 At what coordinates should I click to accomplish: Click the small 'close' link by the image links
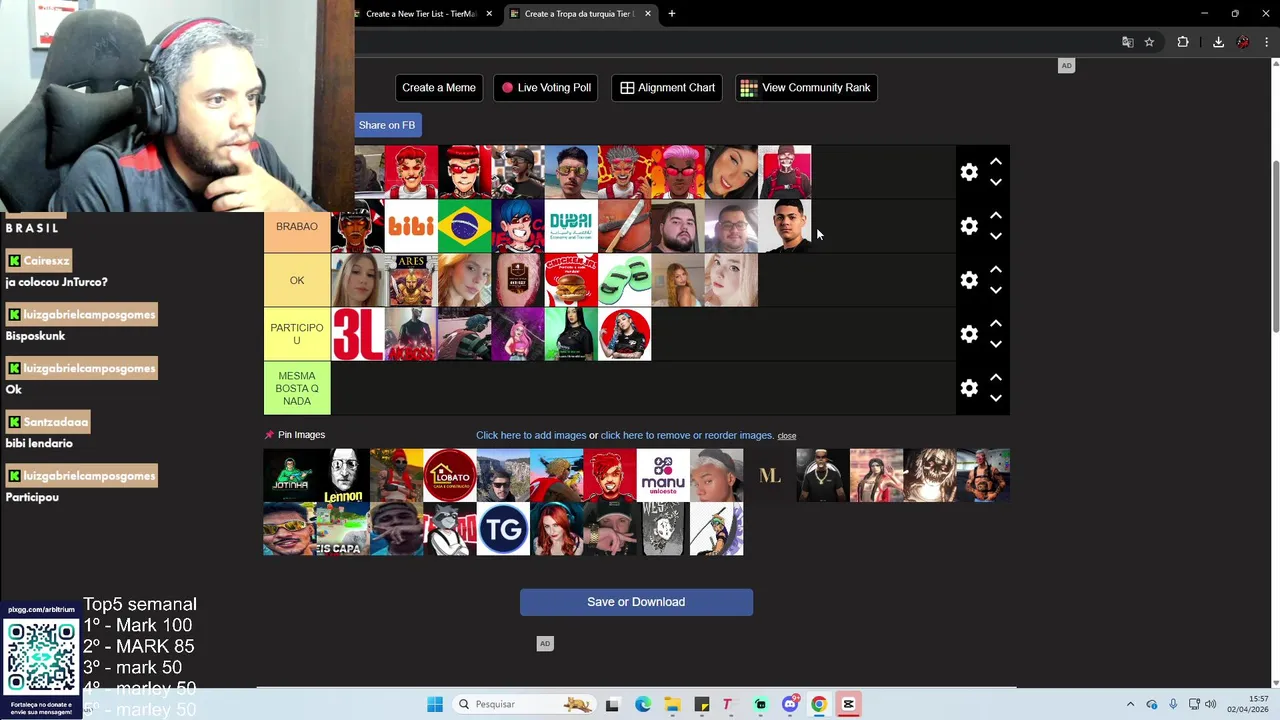(787, 436)
